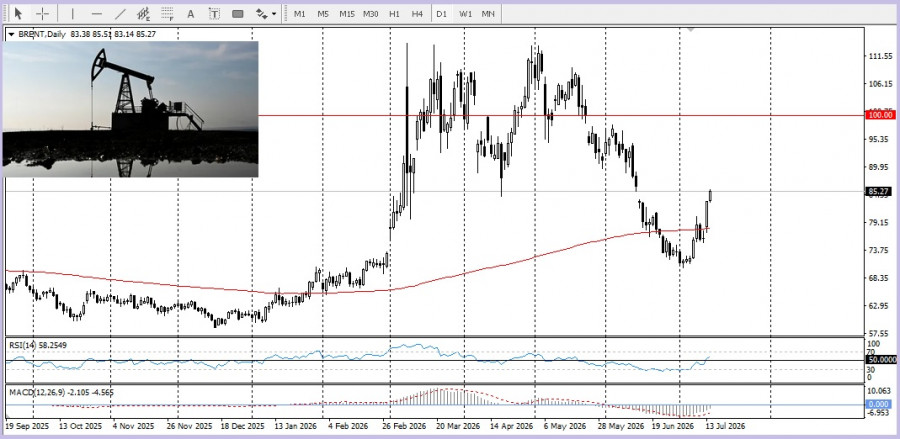This screenshot has height=439, width=900.
Task: Switch chart to D1 timeframe
Action: tap(441, 14)
